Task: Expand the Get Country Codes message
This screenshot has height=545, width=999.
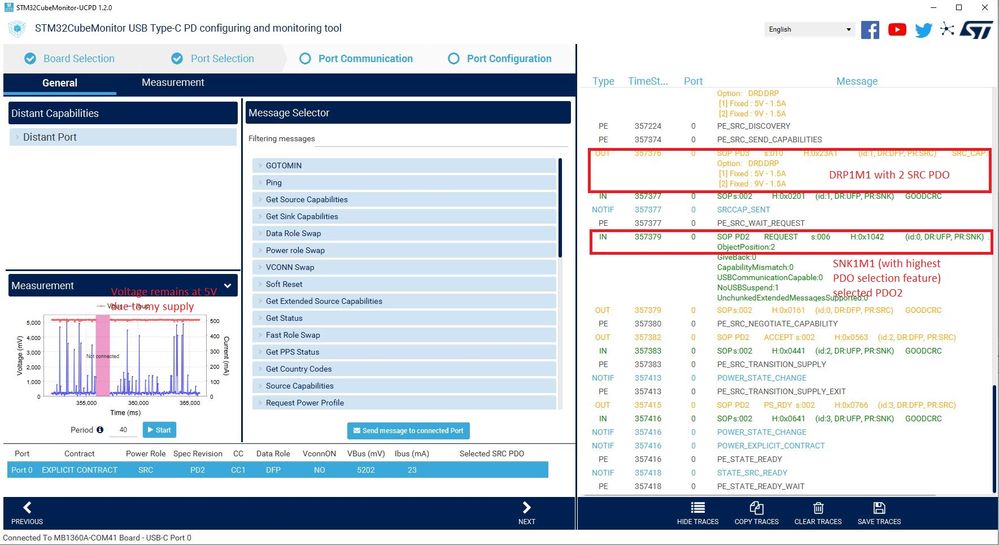Action: [405, 368]
